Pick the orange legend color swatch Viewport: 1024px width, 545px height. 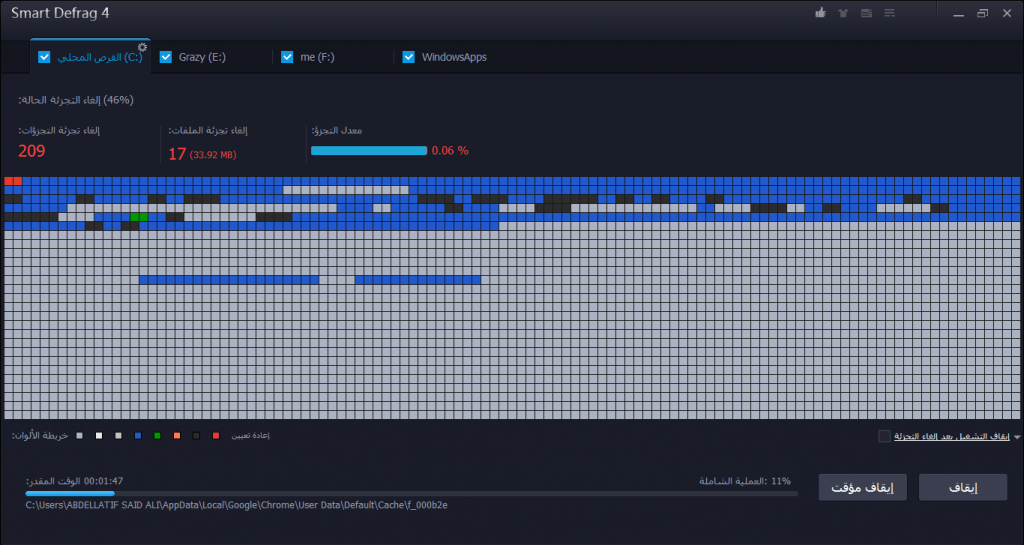(177, 435)
